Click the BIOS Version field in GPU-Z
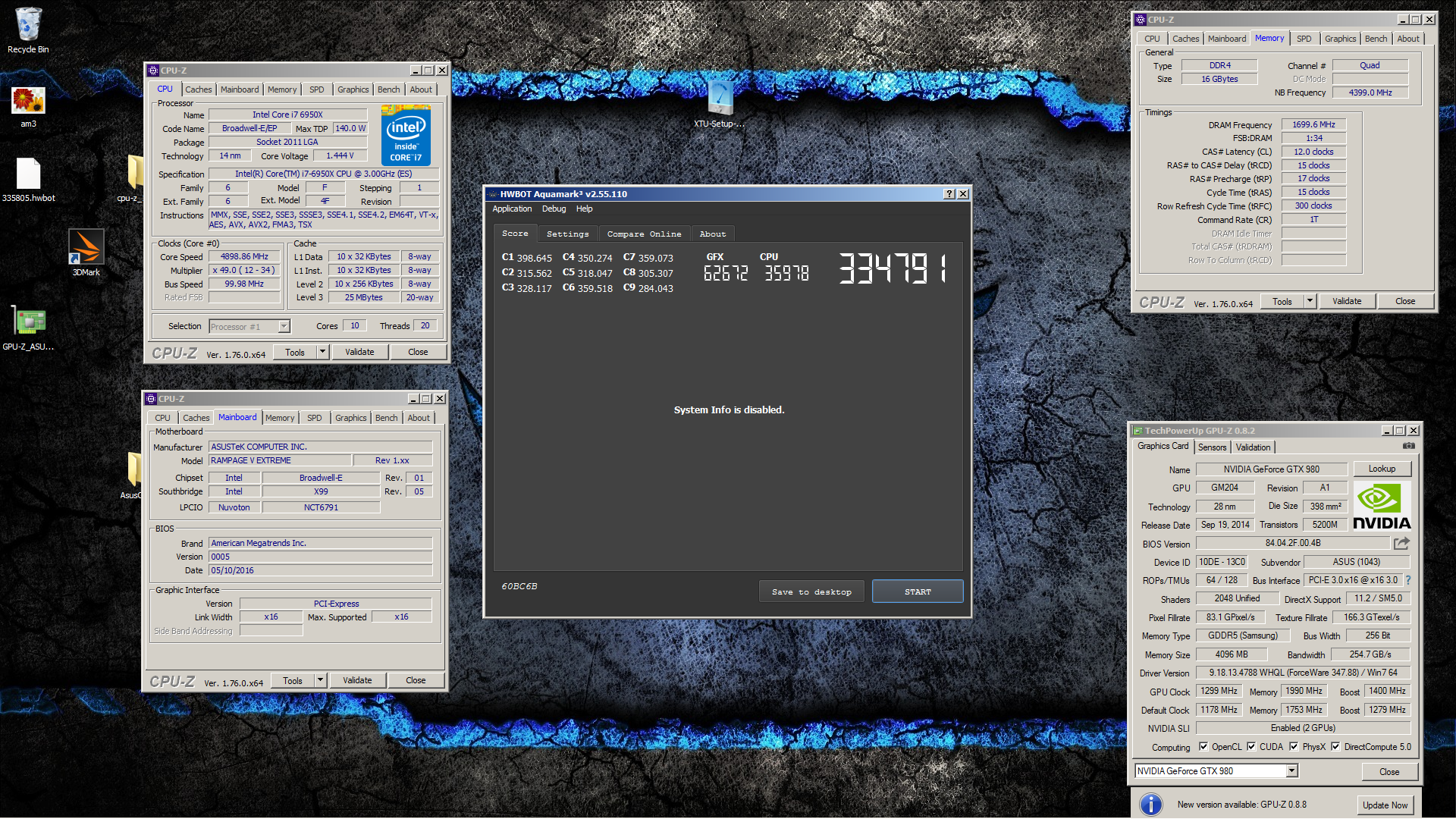Viewport: 1456px width, 819px height. point(1293,543)
